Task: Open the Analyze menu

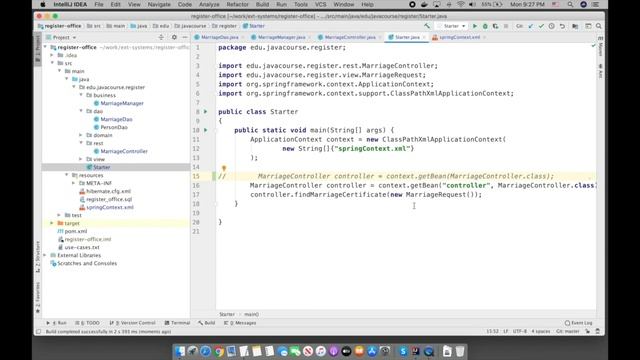Action: (x=209, y=4)
